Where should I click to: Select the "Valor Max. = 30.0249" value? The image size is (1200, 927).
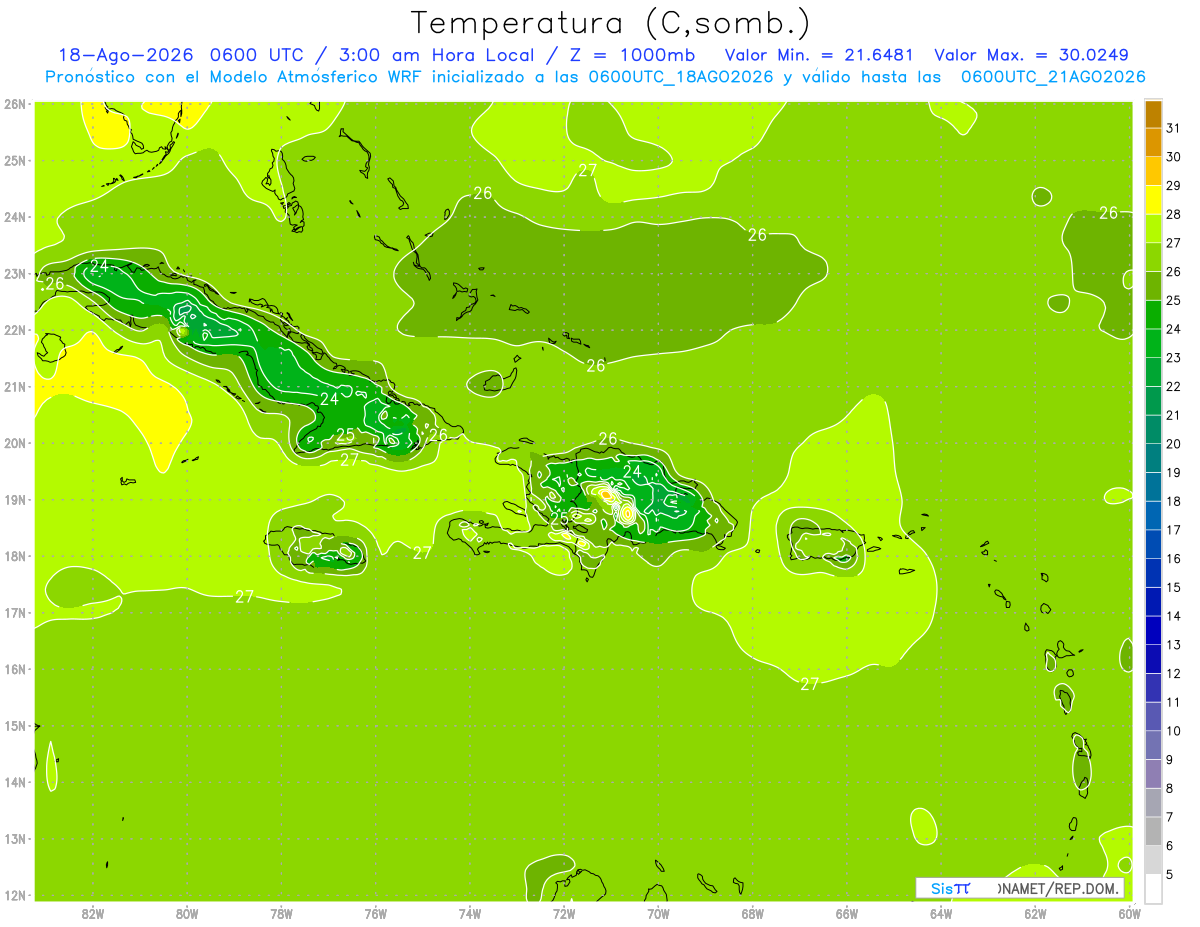[x=1031, y=55]
